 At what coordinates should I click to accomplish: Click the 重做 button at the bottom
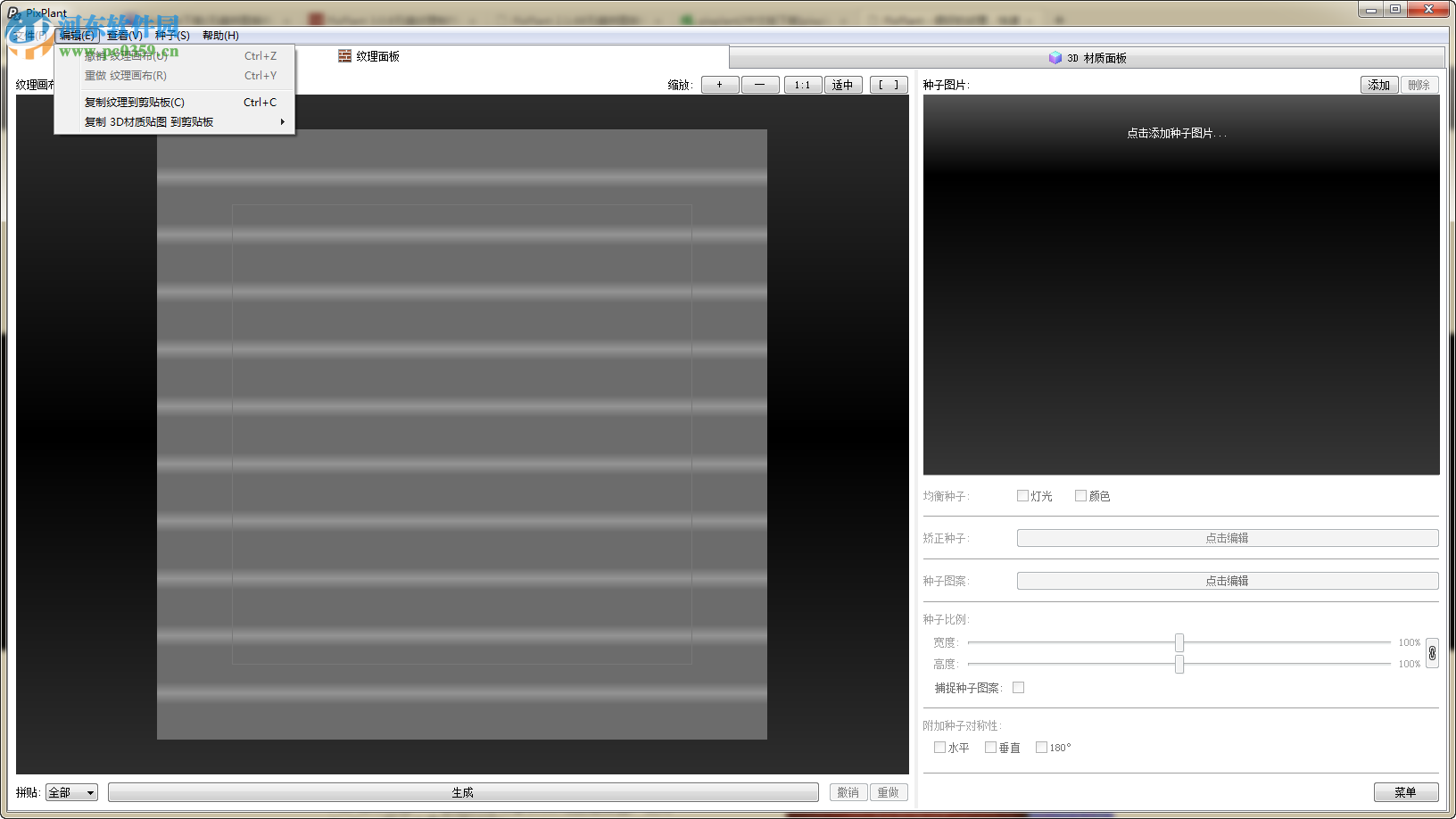[x=889, y=792]
